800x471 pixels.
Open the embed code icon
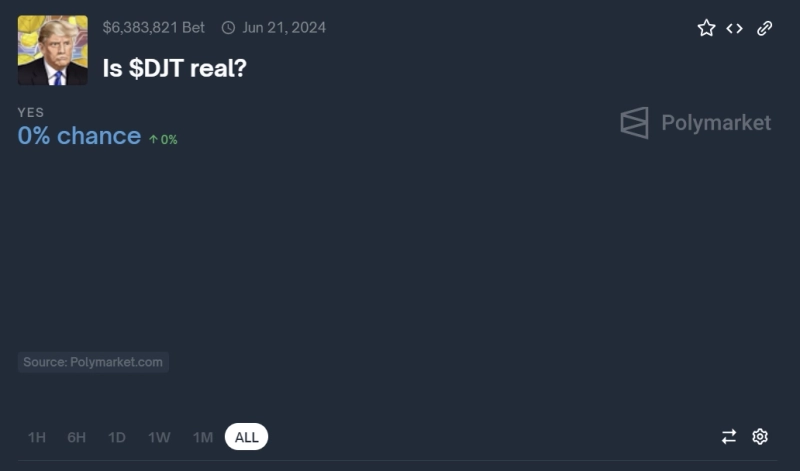click(x=735, y=28)
